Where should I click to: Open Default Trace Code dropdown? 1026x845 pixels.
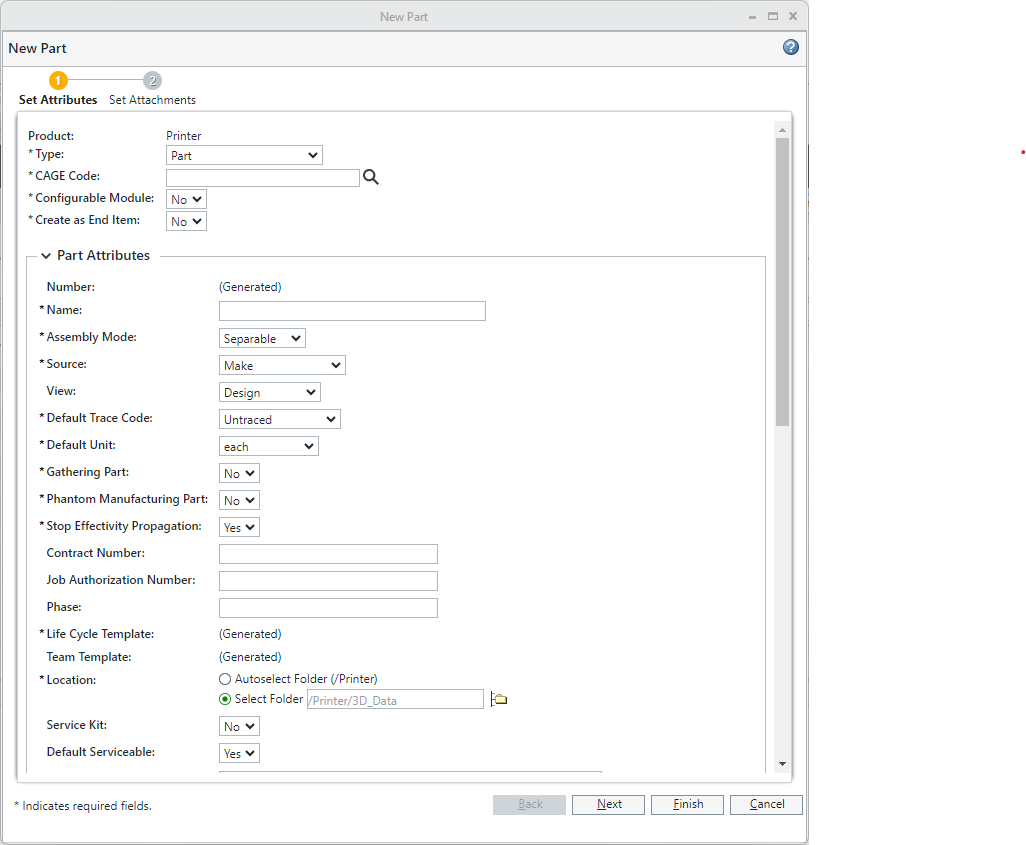click(x=280, y=419)
